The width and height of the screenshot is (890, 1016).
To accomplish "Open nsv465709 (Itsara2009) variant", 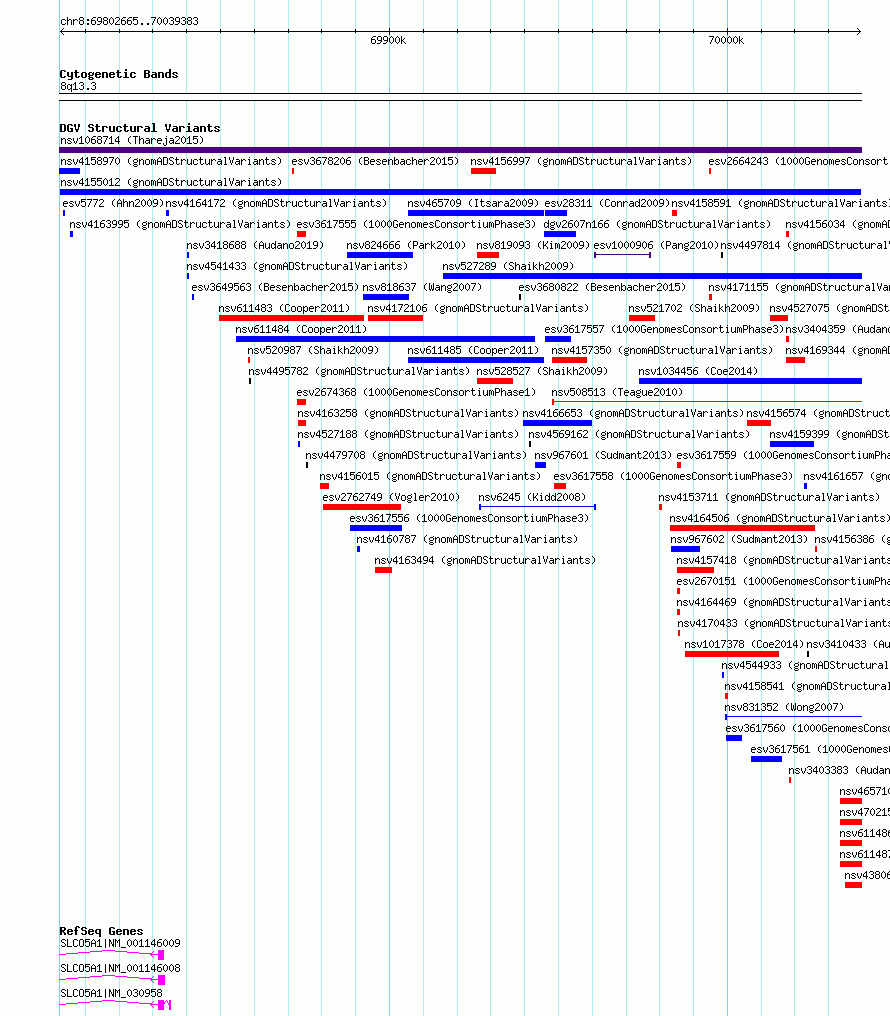I will click(473, 203).
